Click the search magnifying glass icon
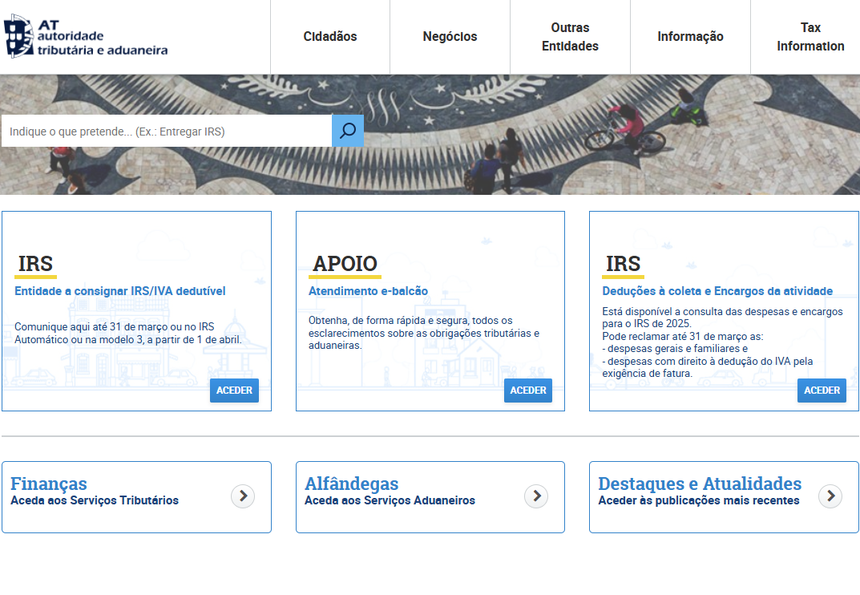The width and height of the screenshot is (860, 595). tap(347, 130)
